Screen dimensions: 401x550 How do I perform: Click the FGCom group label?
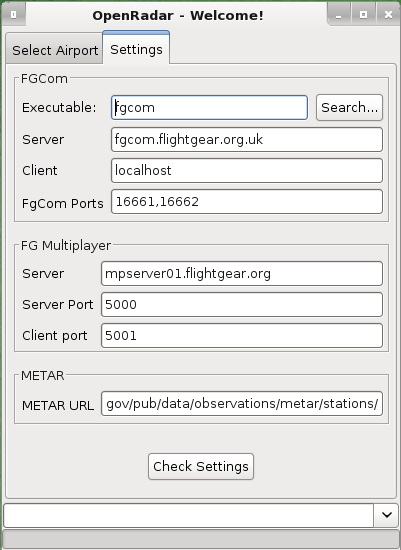coord(44,79)
